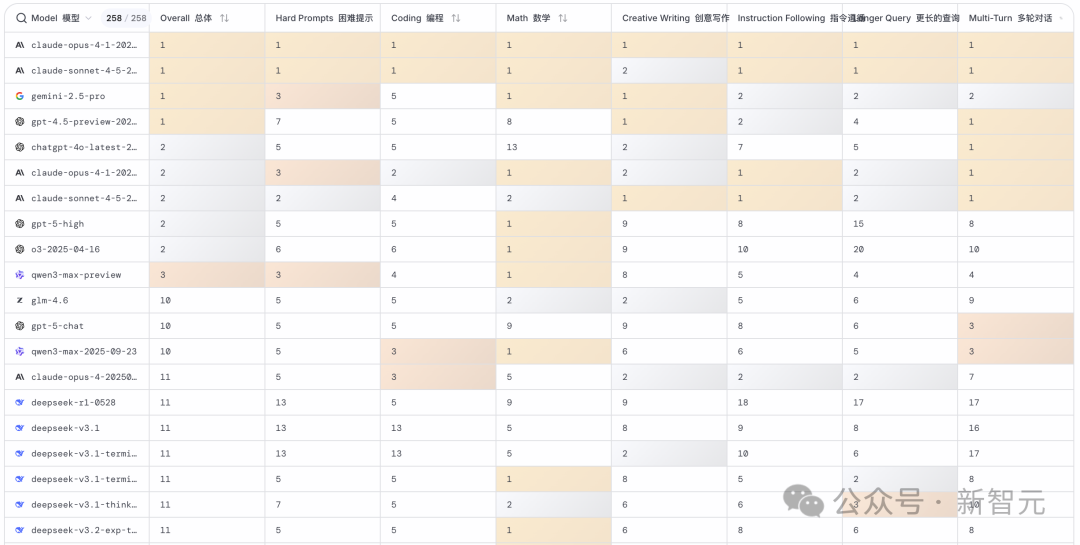The image size is (1080, 545).
Task: Select the o3-2025-04-16 model name
Action: coord(65,249)
